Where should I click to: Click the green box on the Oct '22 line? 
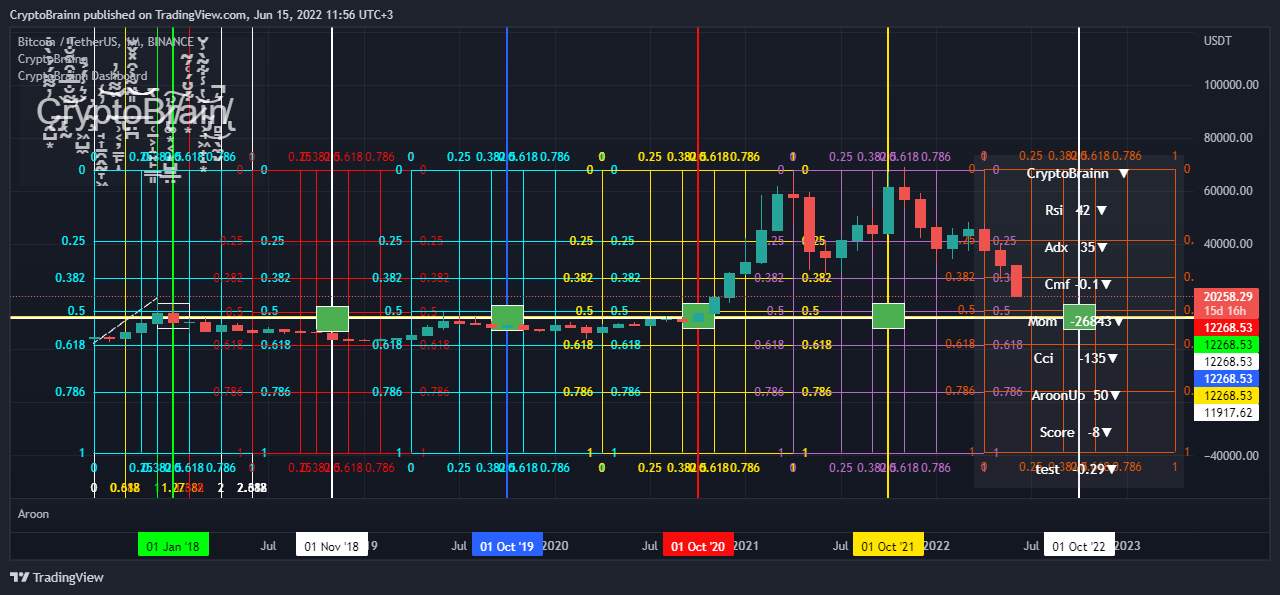point(1080,316)
